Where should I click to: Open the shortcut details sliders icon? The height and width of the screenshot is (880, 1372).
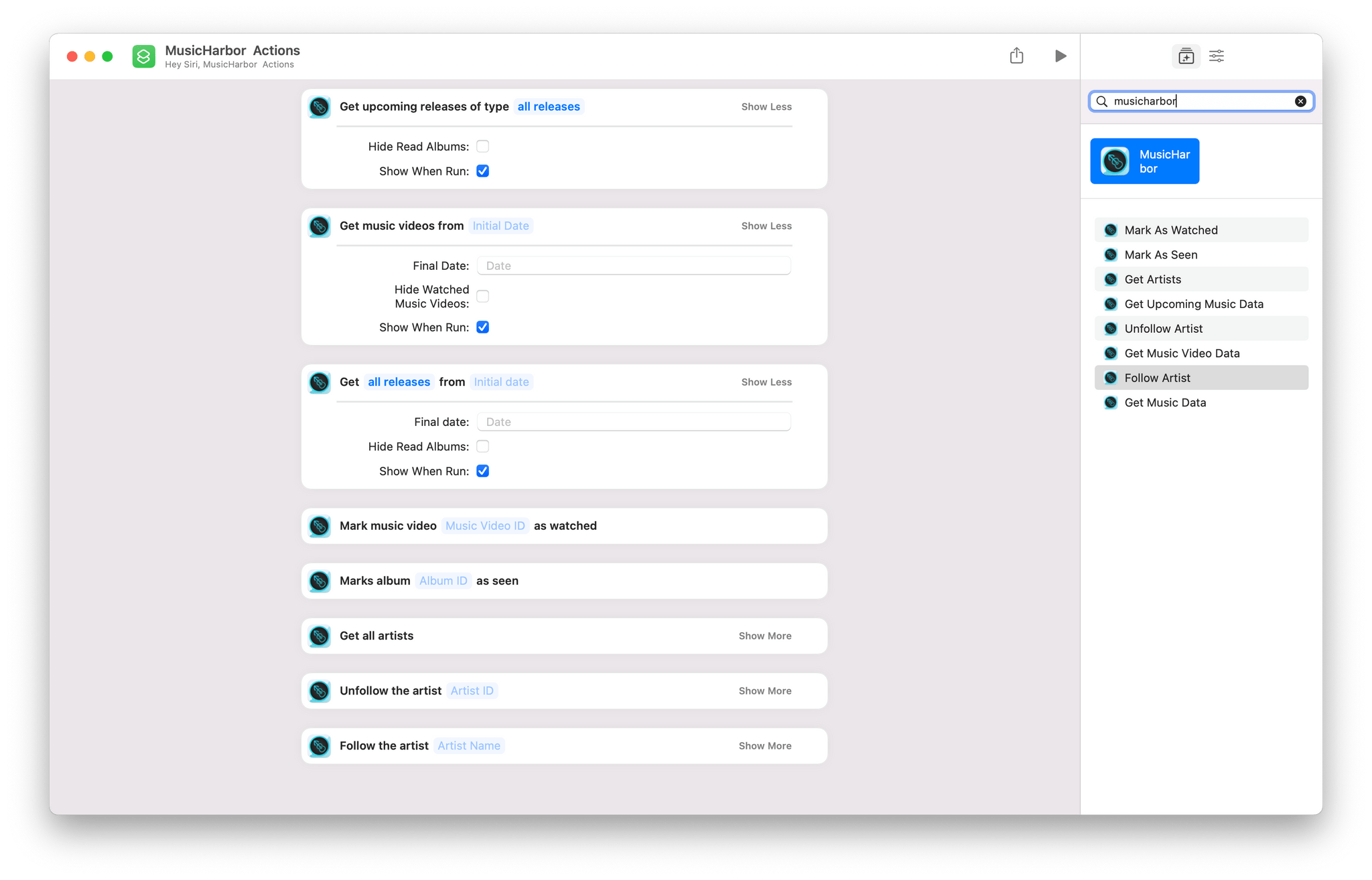pyautogui.click(x=1217, y=56)
